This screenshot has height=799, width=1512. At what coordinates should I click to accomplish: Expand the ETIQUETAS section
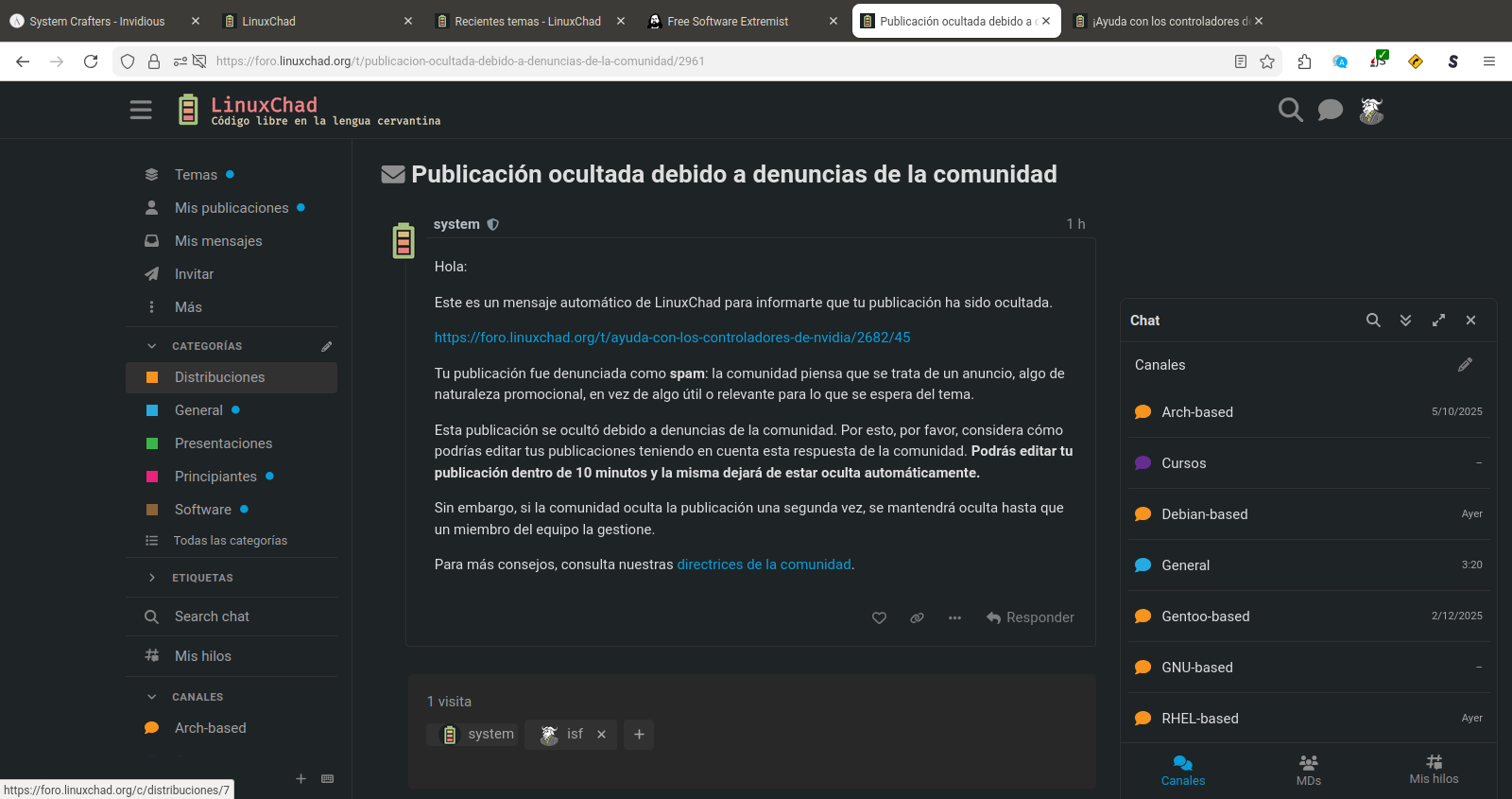192,578
